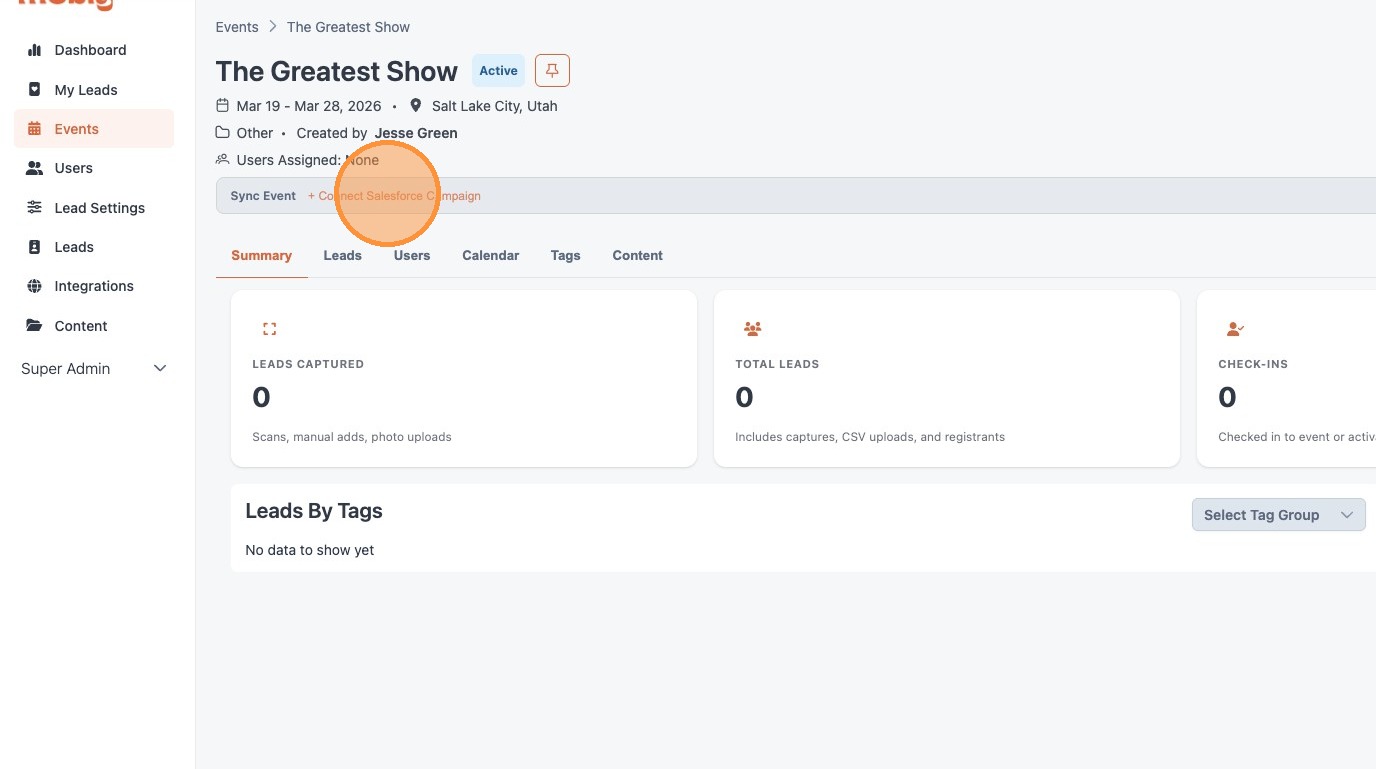Open the Select Tag Group dropdown
The width and height of the screenshot is (1376, 769).
point(1278,515)
